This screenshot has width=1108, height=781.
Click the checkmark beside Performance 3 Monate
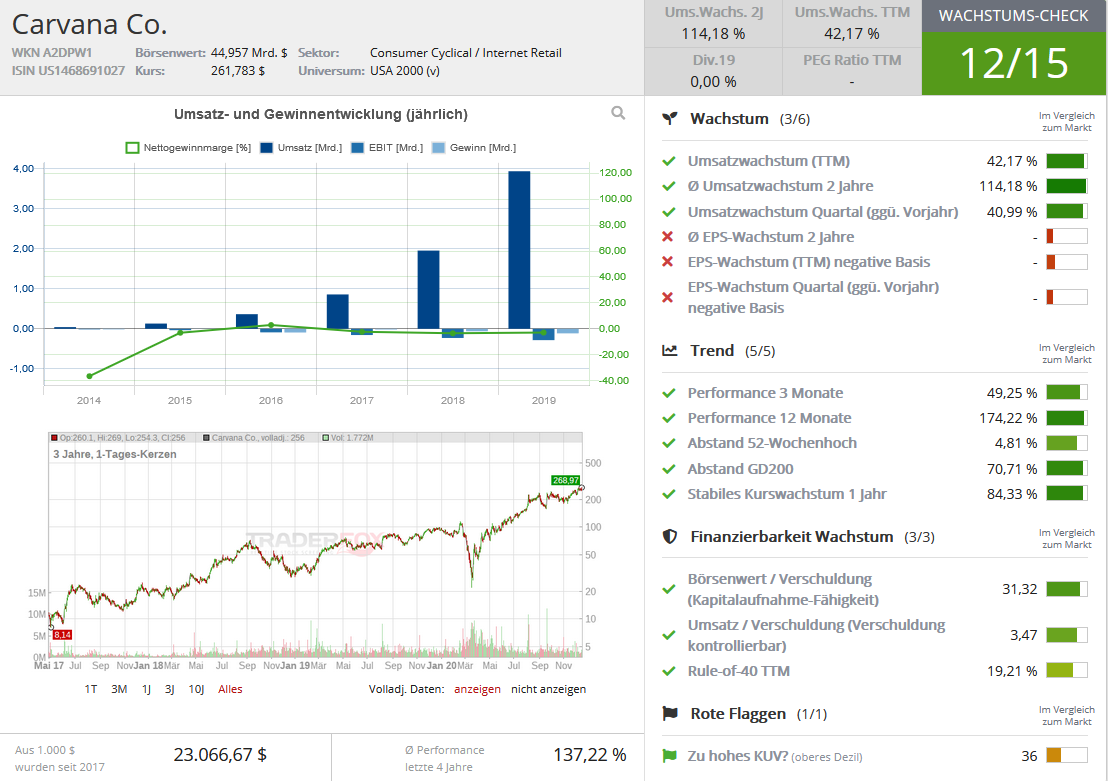(668, 393)
